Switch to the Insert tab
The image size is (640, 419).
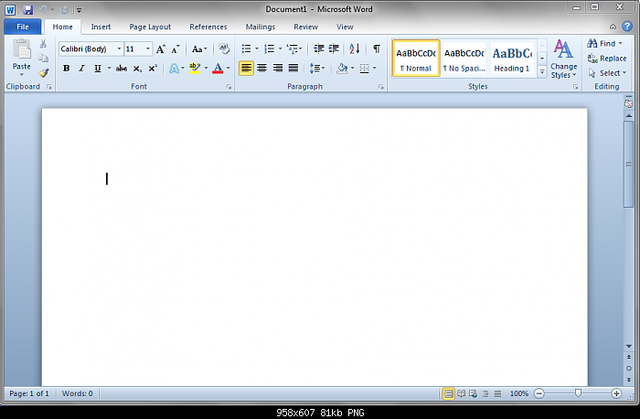(101, 27)
